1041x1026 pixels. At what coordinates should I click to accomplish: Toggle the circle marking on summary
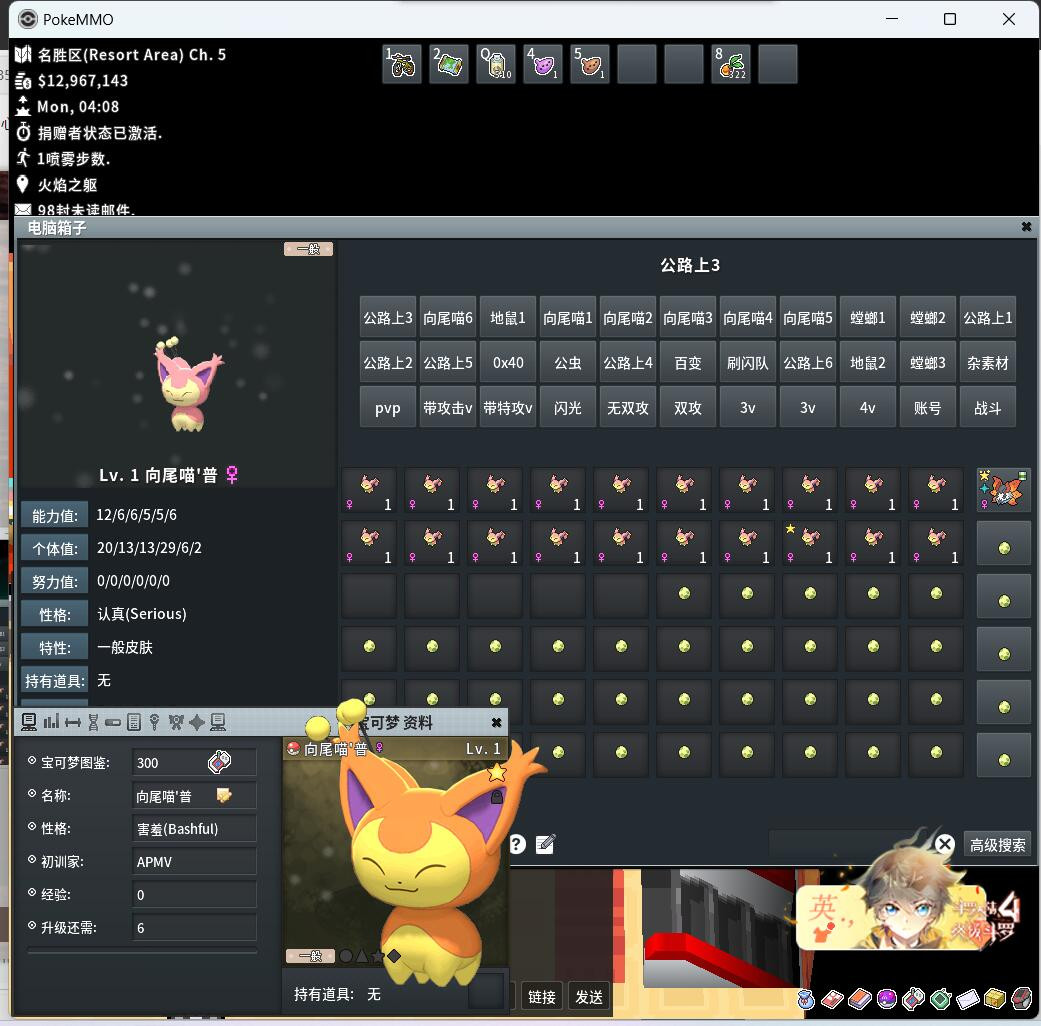[346, 956]
